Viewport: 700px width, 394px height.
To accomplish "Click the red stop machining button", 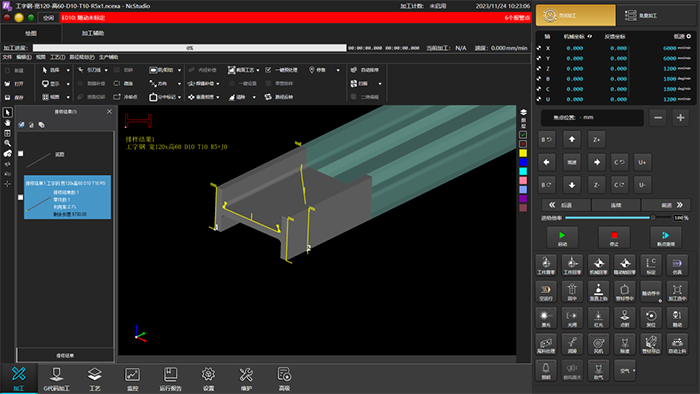I will click(x=614, y=237).
